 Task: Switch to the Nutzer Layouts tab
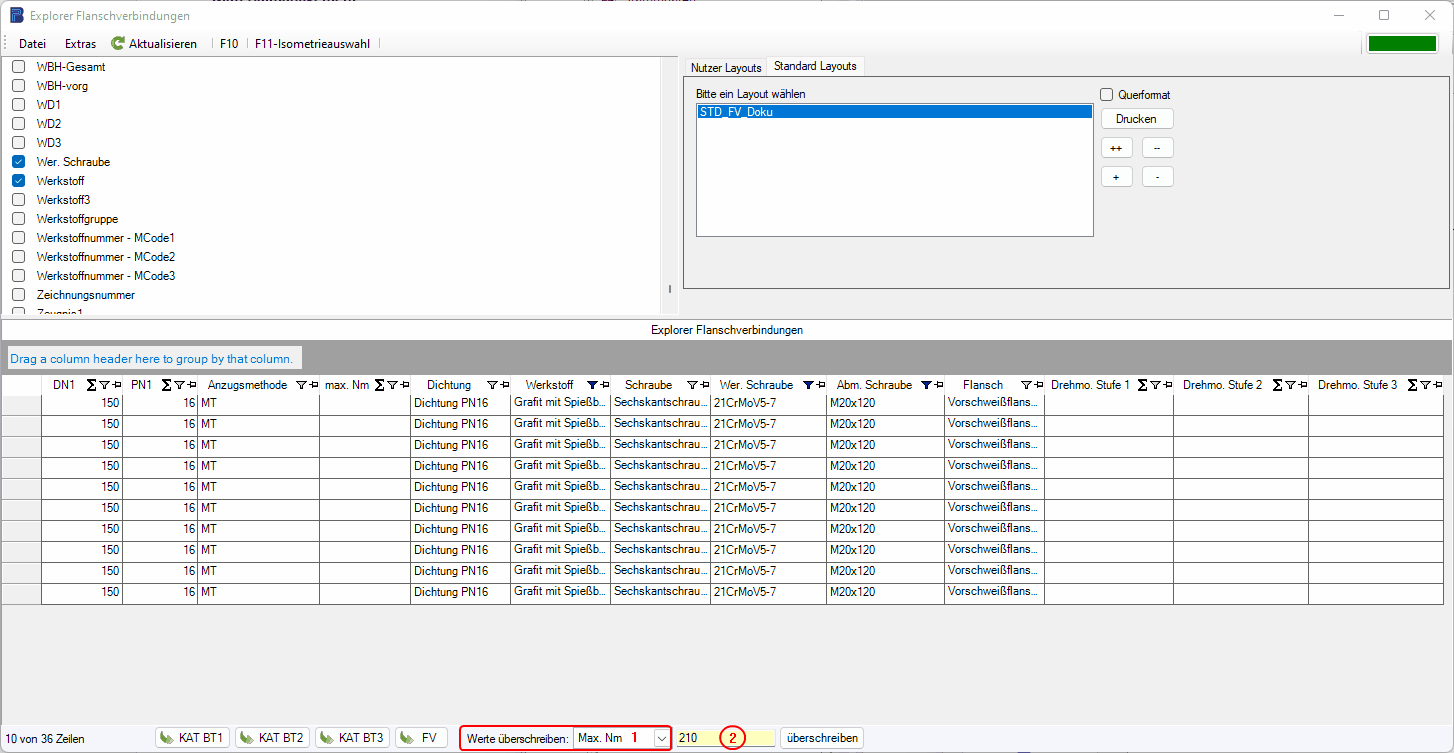726,67
